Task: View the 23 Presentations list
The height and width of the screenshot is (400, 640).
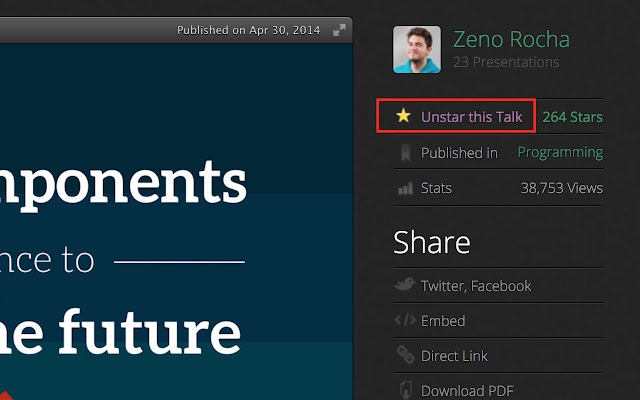Action: [505, 62]
